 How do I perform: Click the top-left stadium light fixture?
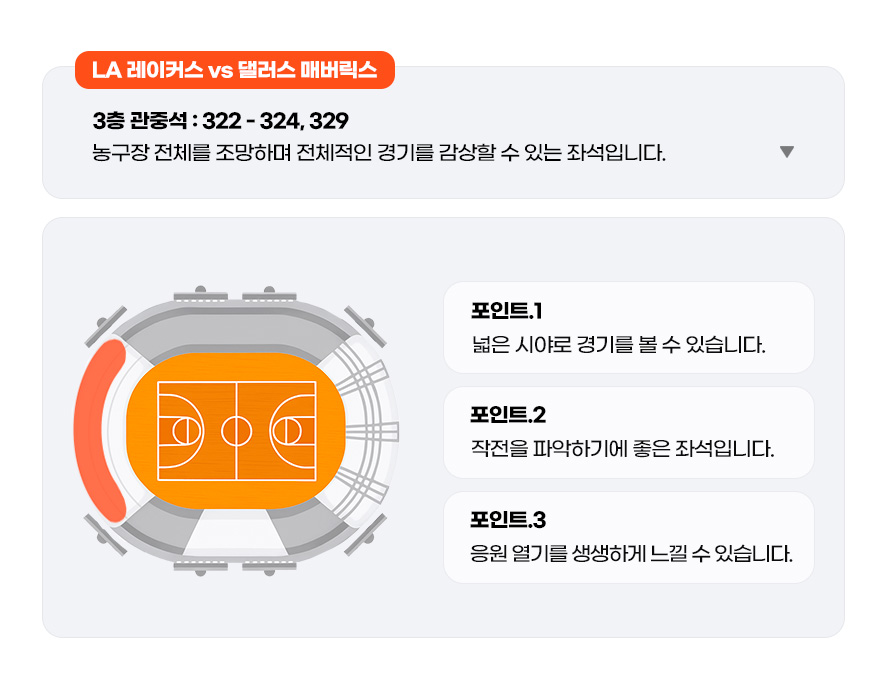click(x=106, y=326)
